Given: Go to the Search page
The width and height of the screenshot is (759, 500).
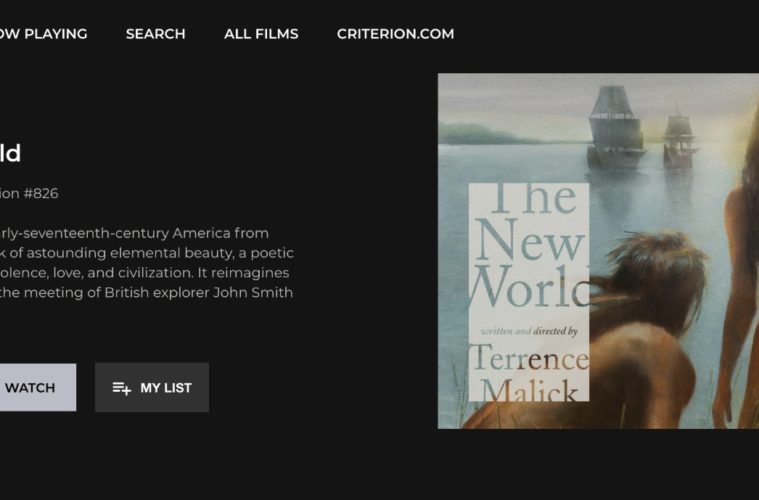Looking at the screenshot, I should click(155, 34).
